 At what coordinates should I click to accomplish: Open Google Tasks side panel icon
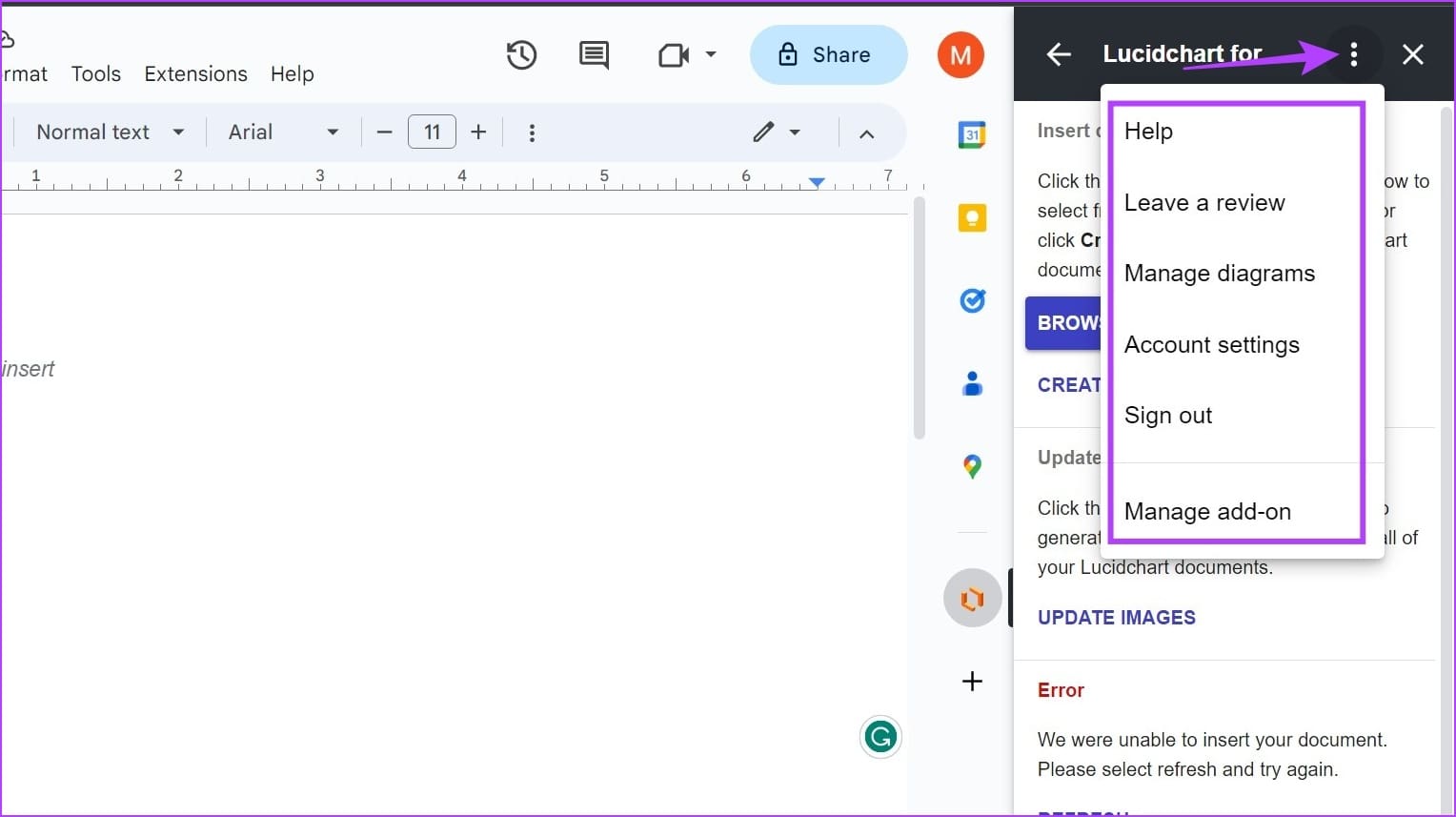972,301
